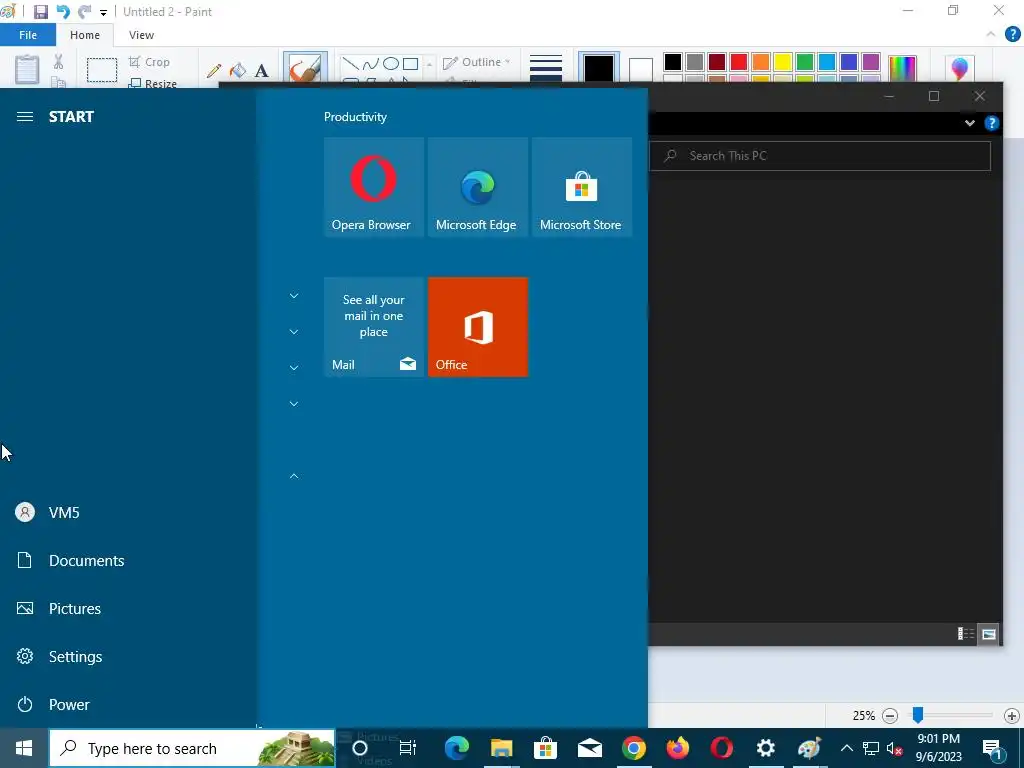
Task: Open the Size line thickness selector
Action: pos(546,69)
